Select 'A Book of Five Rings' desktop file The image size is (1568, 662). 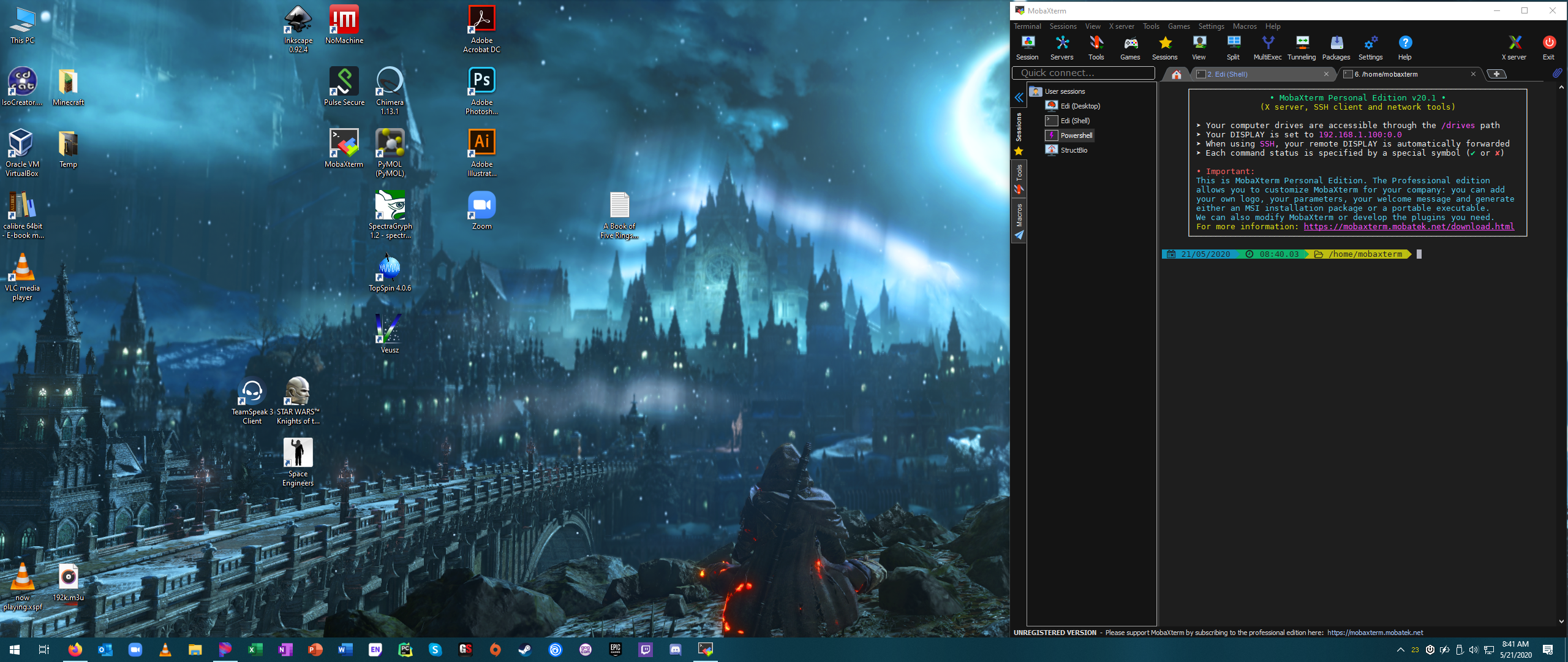[x=619, y=215]
